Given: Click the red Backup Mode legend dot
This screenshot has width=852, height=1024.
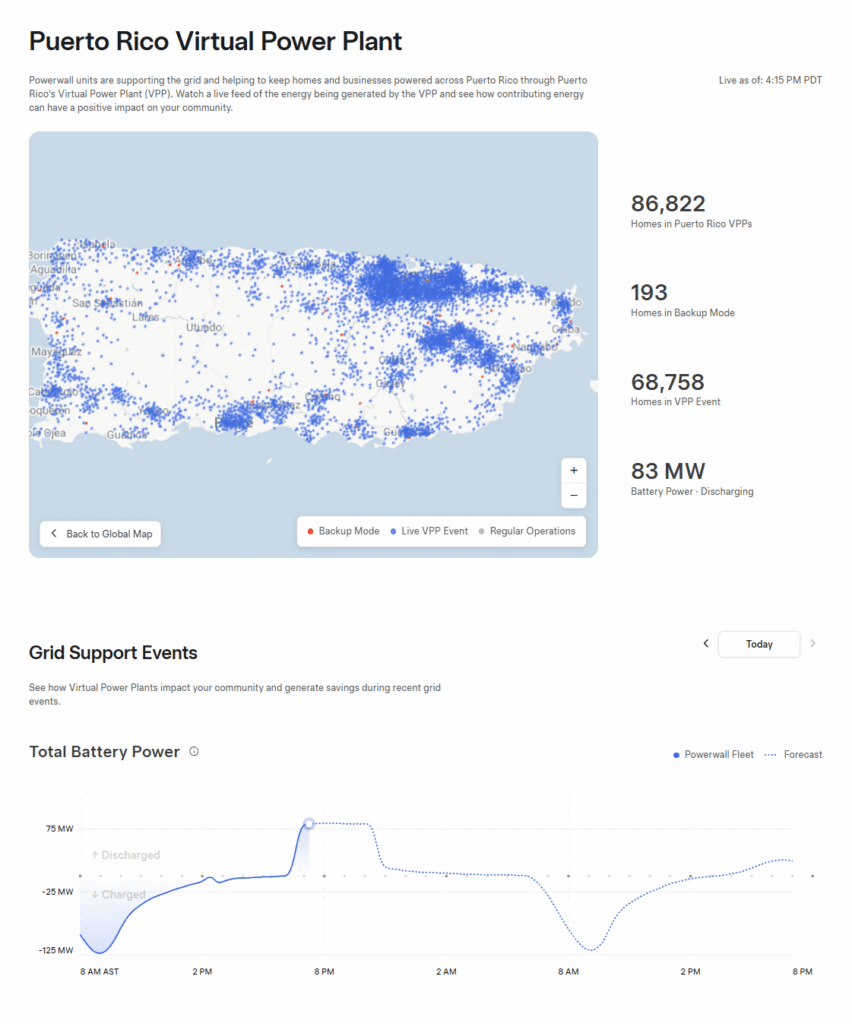Looking at the screenshot, I should [310, 532].
